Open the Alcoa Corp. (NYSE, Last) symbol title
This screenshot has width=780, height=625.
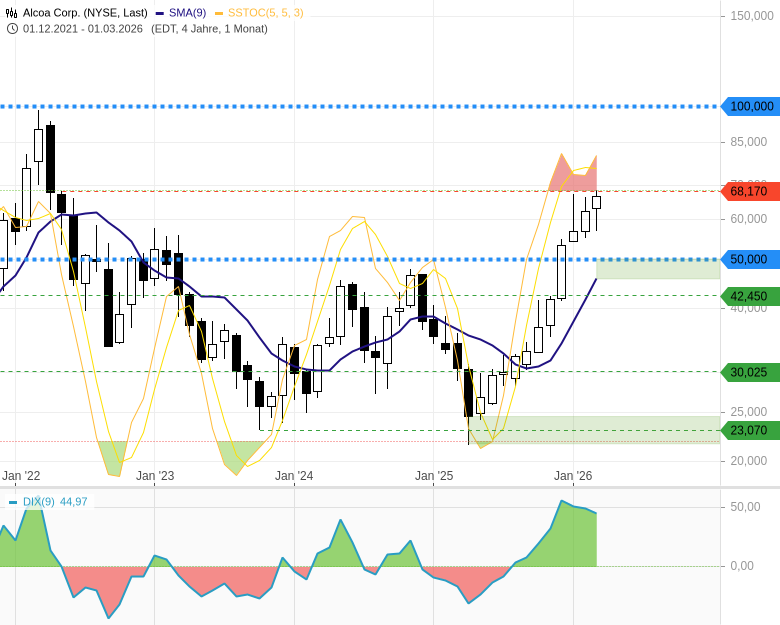coord(85,13)
